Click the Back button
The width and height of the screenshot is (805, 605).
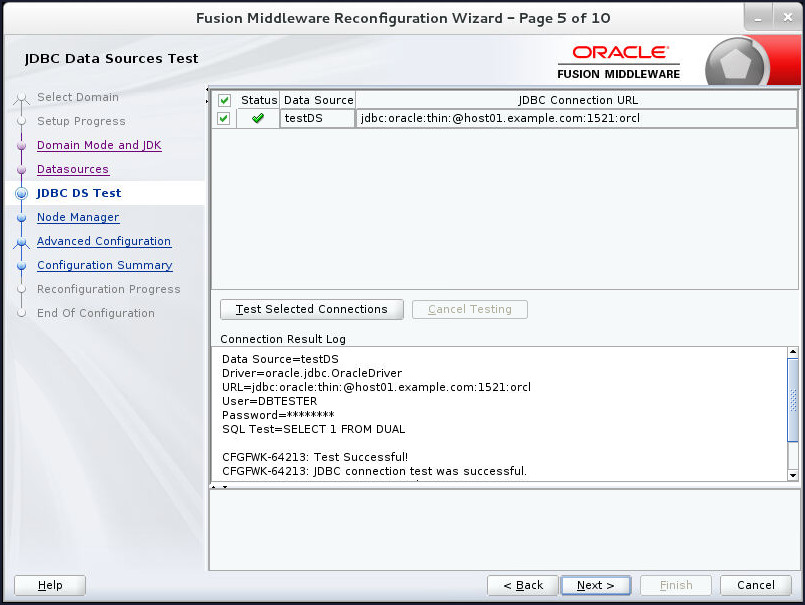pyautogui.click(x=523, y=585)
